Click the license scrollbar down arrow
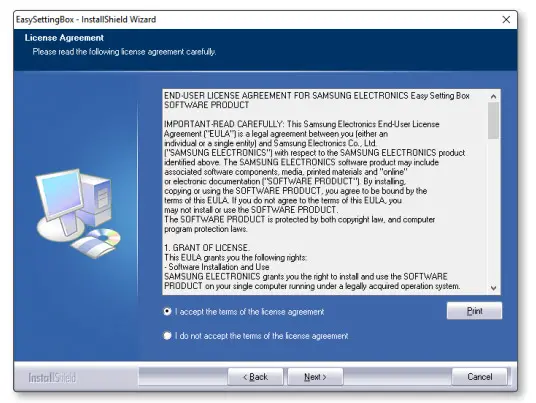Viewport: 536px width, 403px height. click(493, 288)
